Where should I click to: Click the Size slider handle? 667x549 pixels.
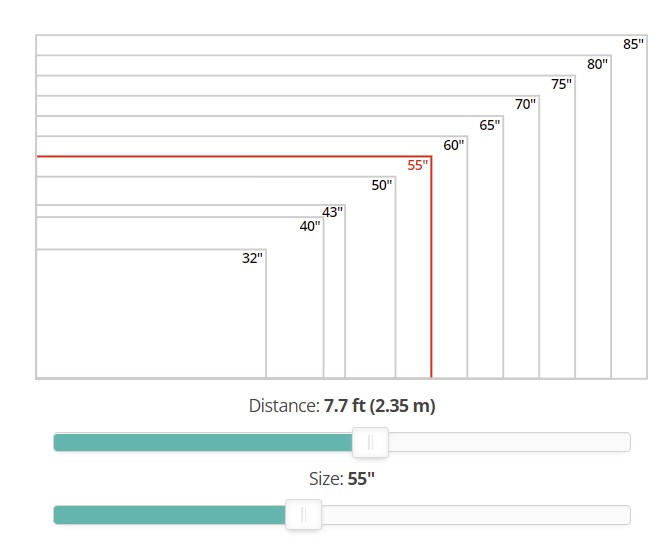click(x=303, y=514)
